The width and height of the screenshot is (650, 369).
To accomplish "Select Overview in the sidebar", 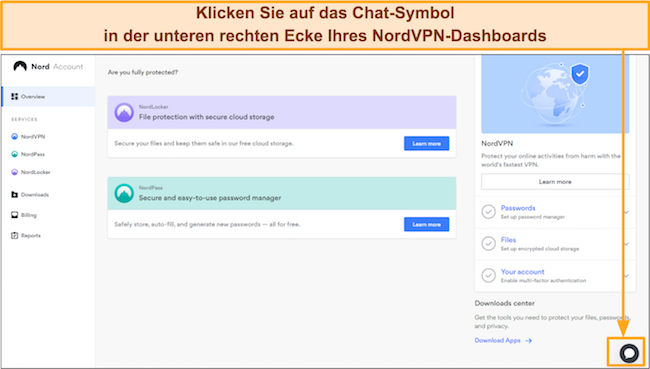I will click(48, 97).
